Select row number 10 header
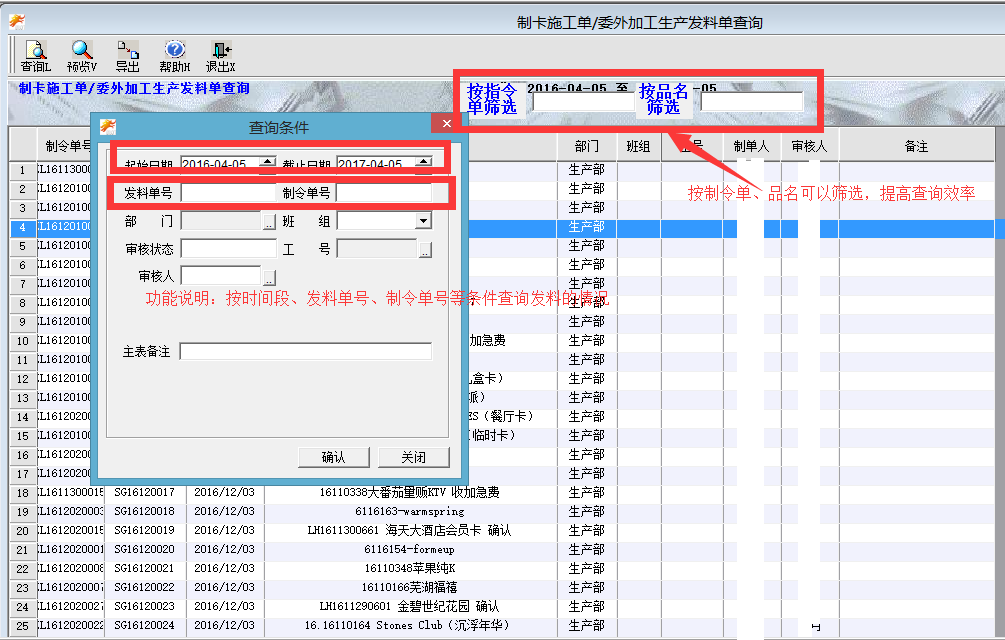 (x=23, y=341)
